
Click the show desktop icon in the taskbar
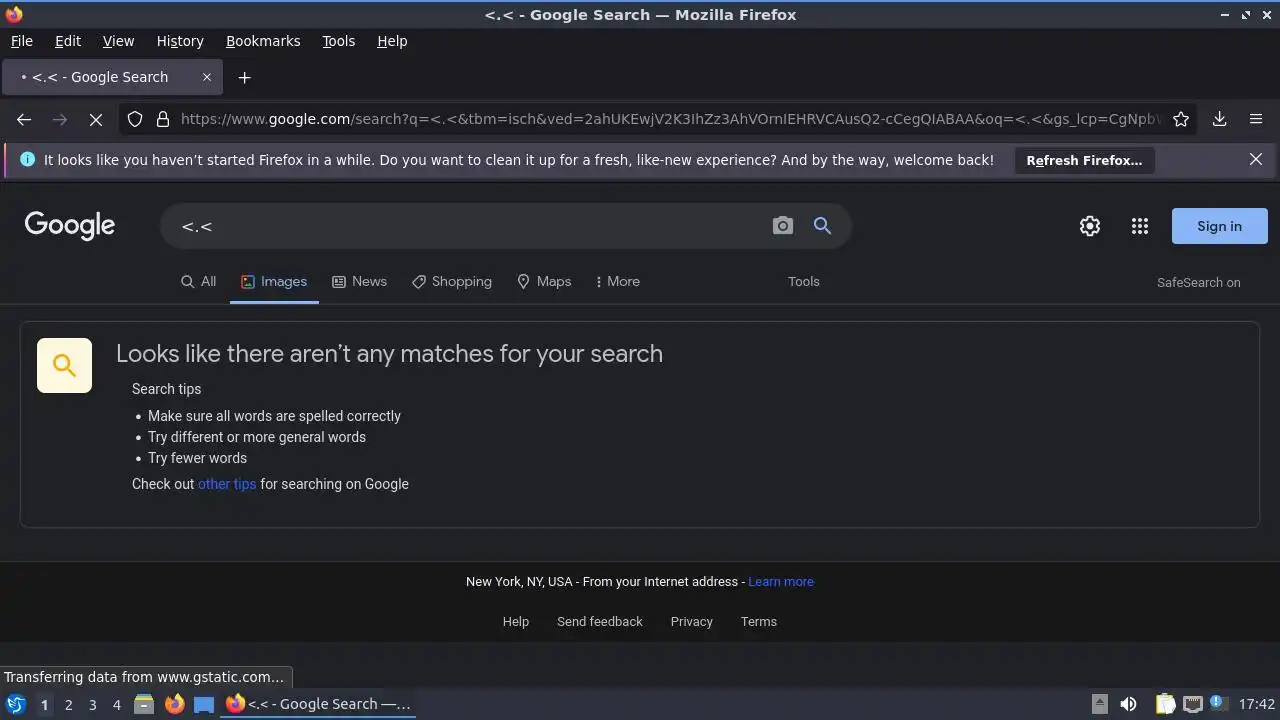[x=204, y=704]
